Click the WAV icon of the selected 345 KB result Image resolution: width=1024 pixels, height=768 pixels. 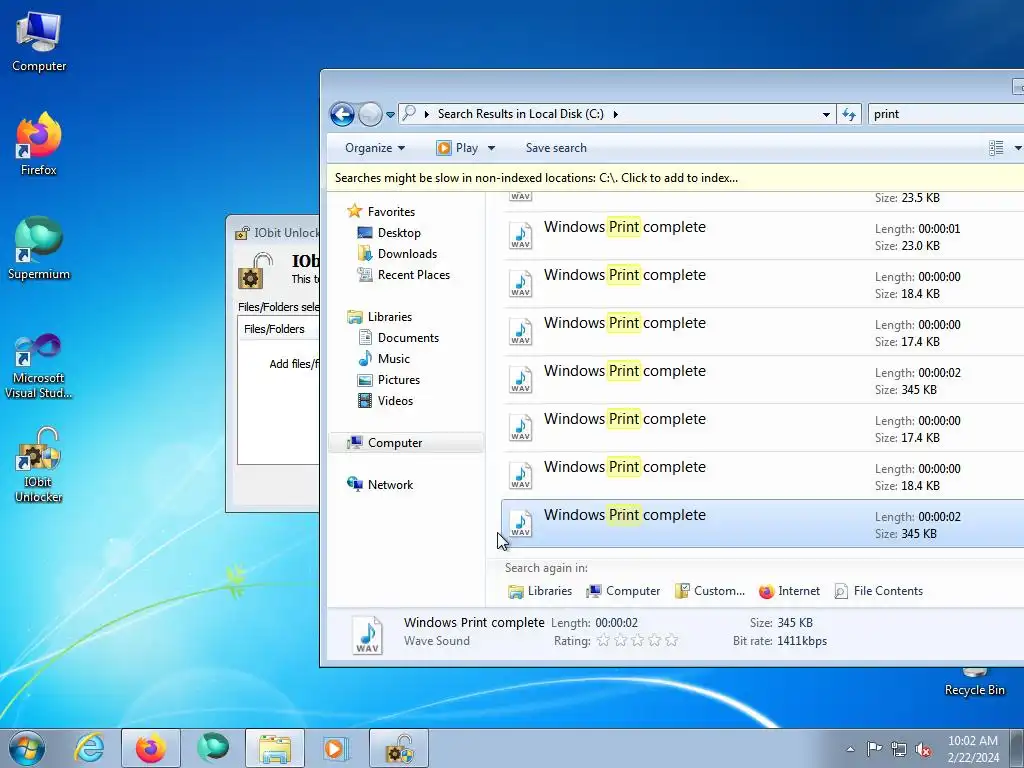point(520,524)
